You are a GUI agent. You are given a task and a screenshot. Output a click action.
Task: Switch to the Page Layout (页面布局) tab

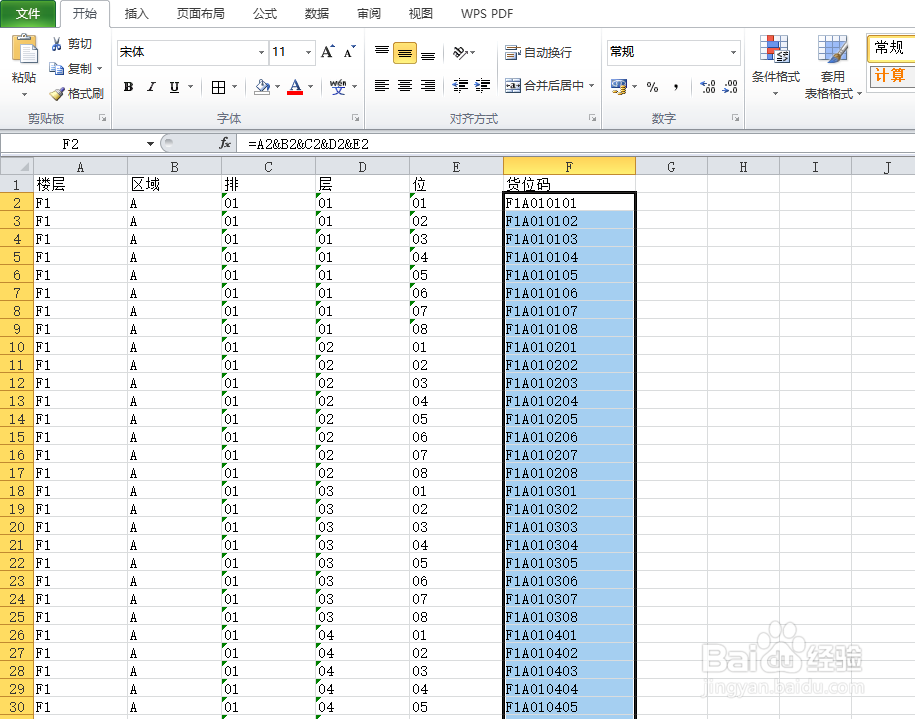pos(201,14)
